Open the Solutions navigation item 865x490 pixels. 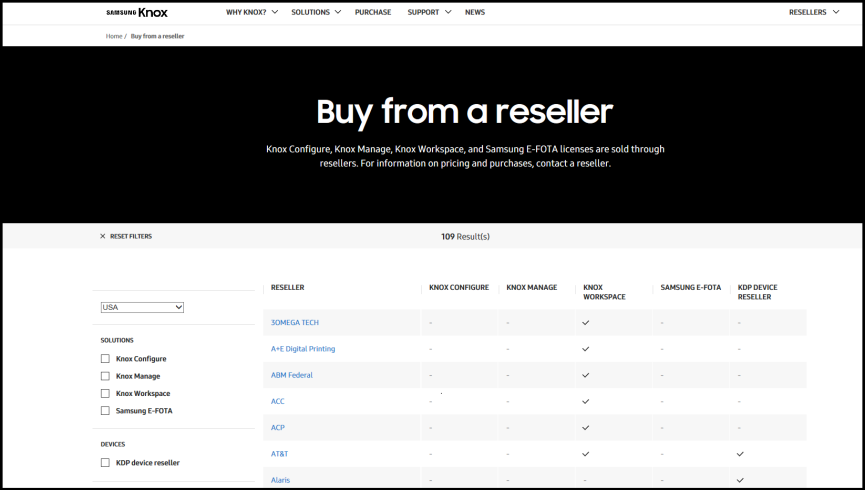[311, 12]
